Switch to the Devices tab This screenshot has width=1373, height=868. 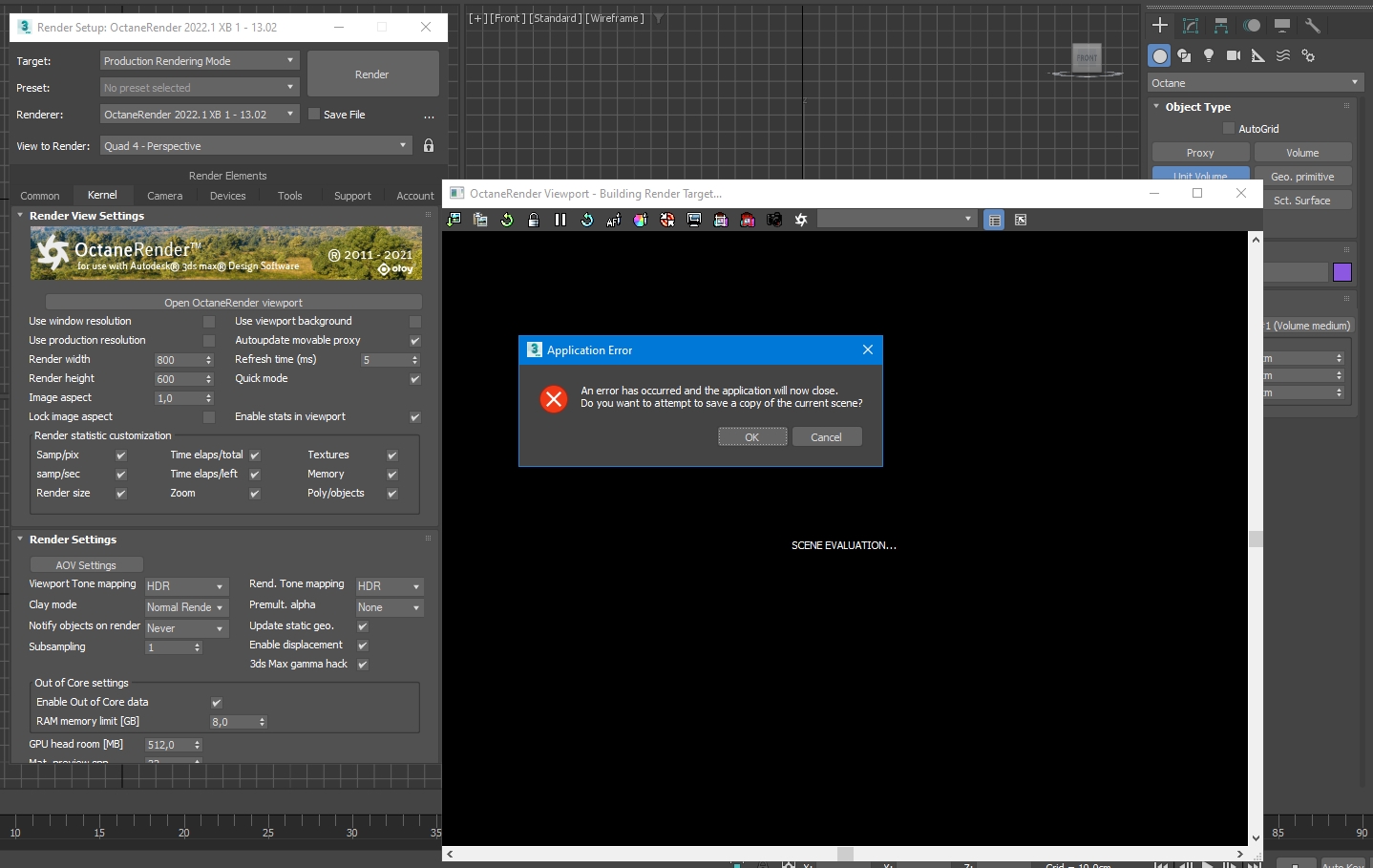pyautogui.click(x=227, y=196)
